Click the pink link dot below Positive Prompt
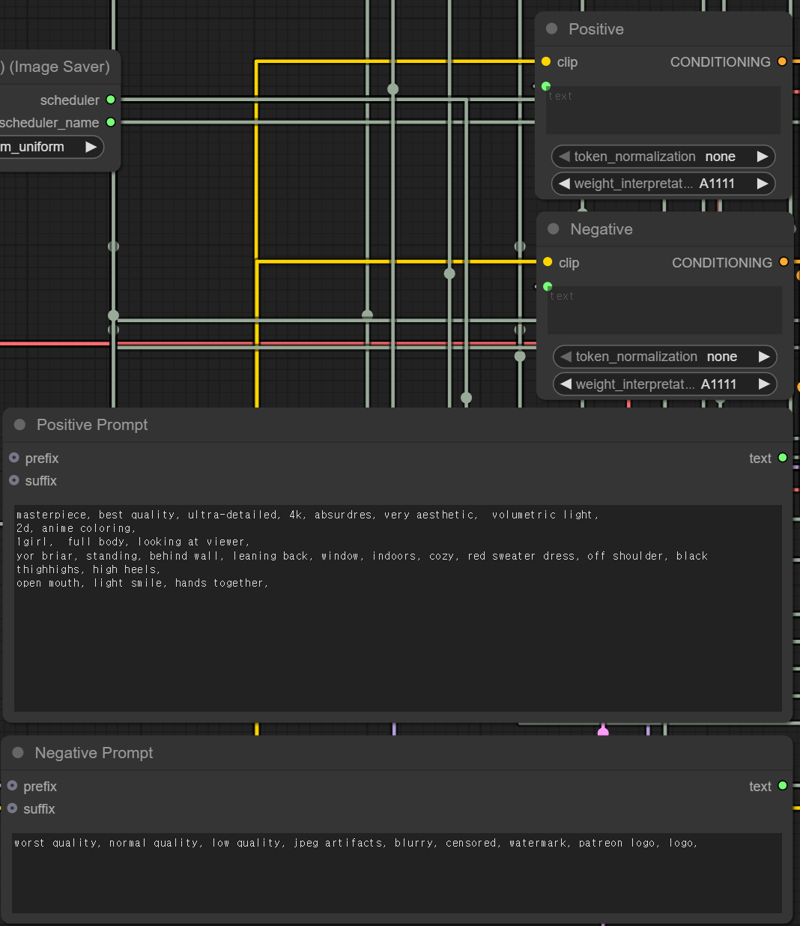 click(x=603, y=731)
